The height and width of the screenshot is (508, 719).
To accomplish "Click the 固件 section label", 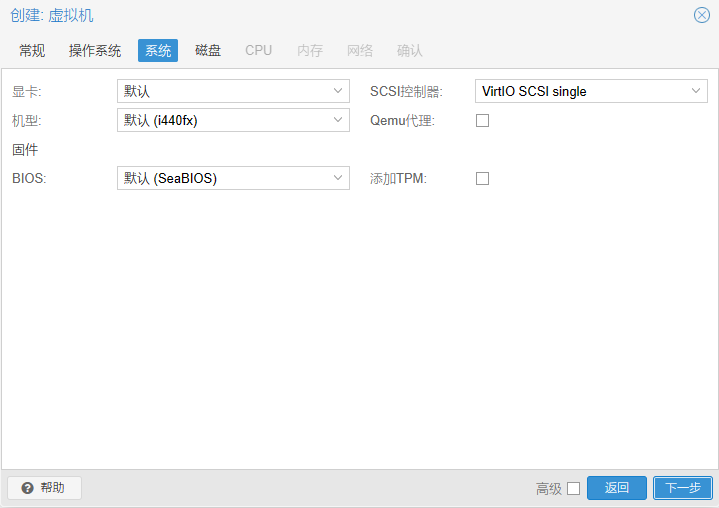I will point(25,149).
